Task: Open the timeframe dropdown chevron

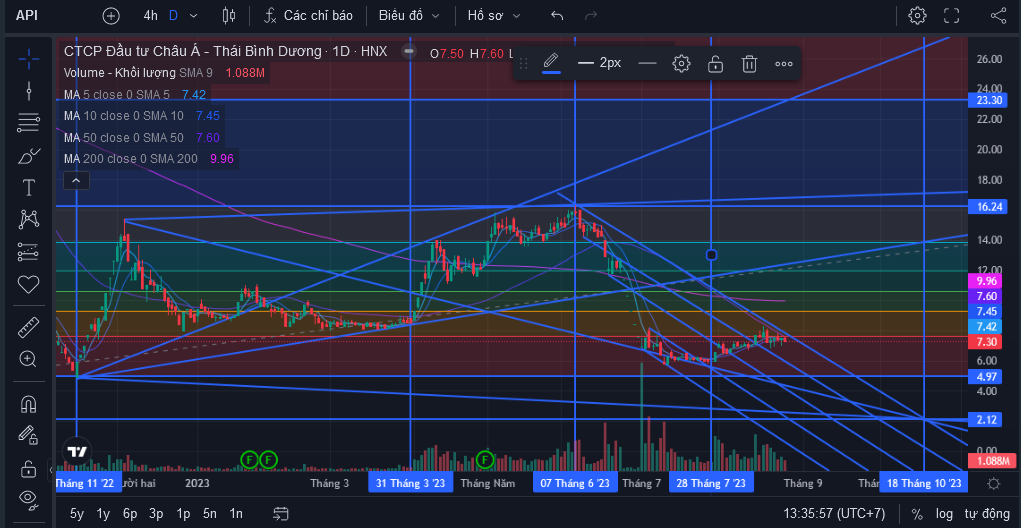Action: [x=193, y=16]
